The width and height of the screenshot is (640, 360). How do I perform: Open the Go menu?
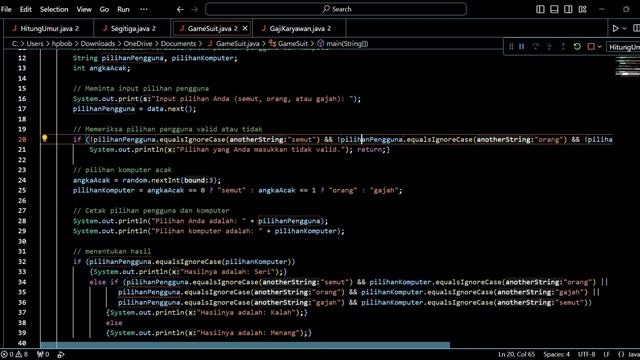point(104,9)
